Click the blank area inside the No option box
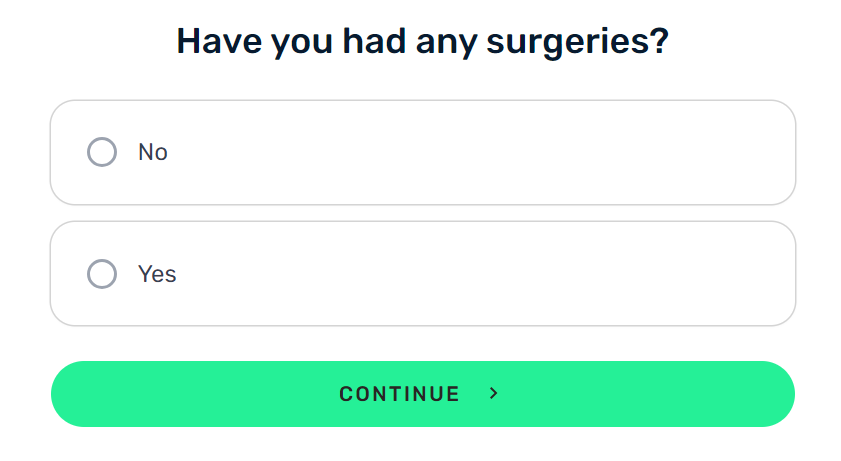This screenshot has height=461, width=841. click(x=483, y=152)
